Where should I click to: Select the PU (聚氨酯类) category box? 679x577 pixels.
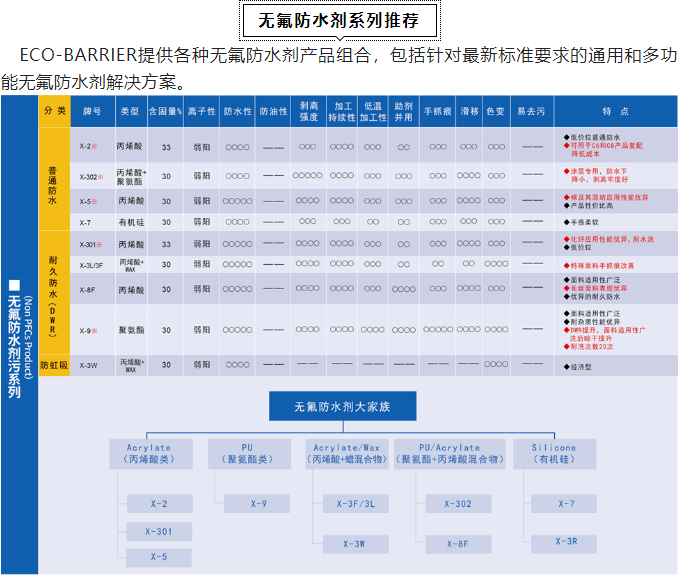pyautogui.click(x=247, y=455)
